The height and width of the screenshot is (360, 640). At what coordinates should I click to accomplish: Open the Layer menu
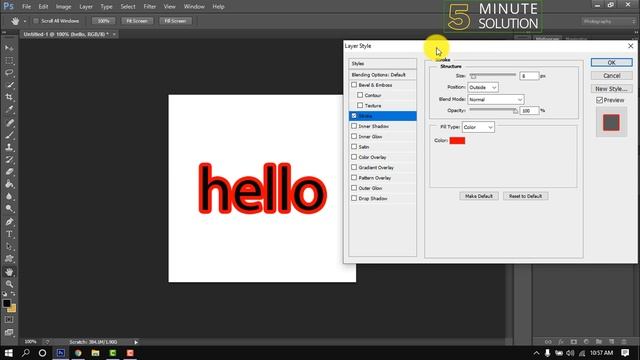point(86,7)
